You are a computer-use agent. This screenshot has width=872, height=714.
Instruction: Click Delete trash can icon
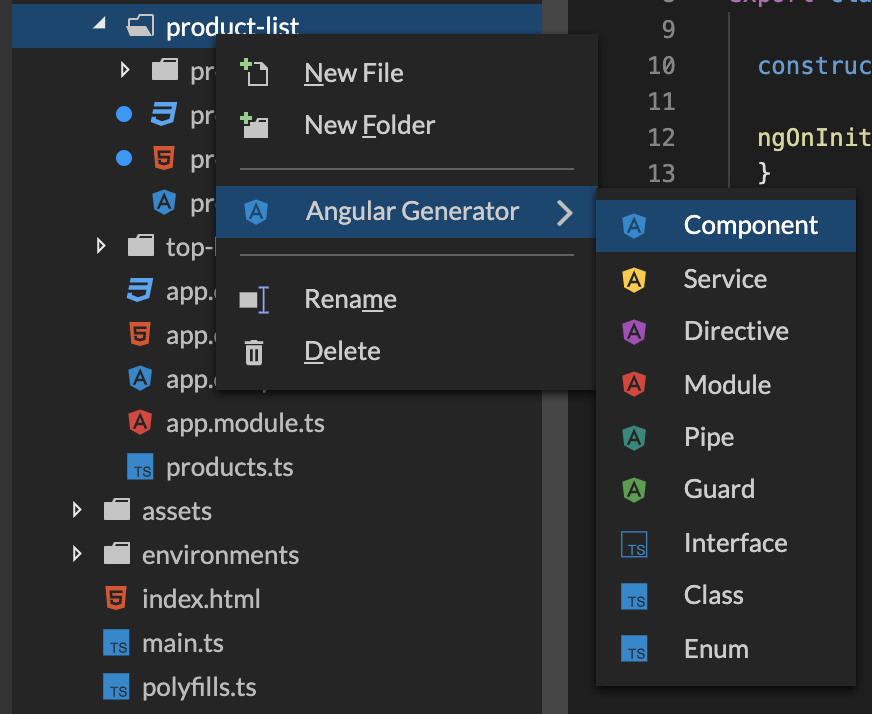(254, 352)
